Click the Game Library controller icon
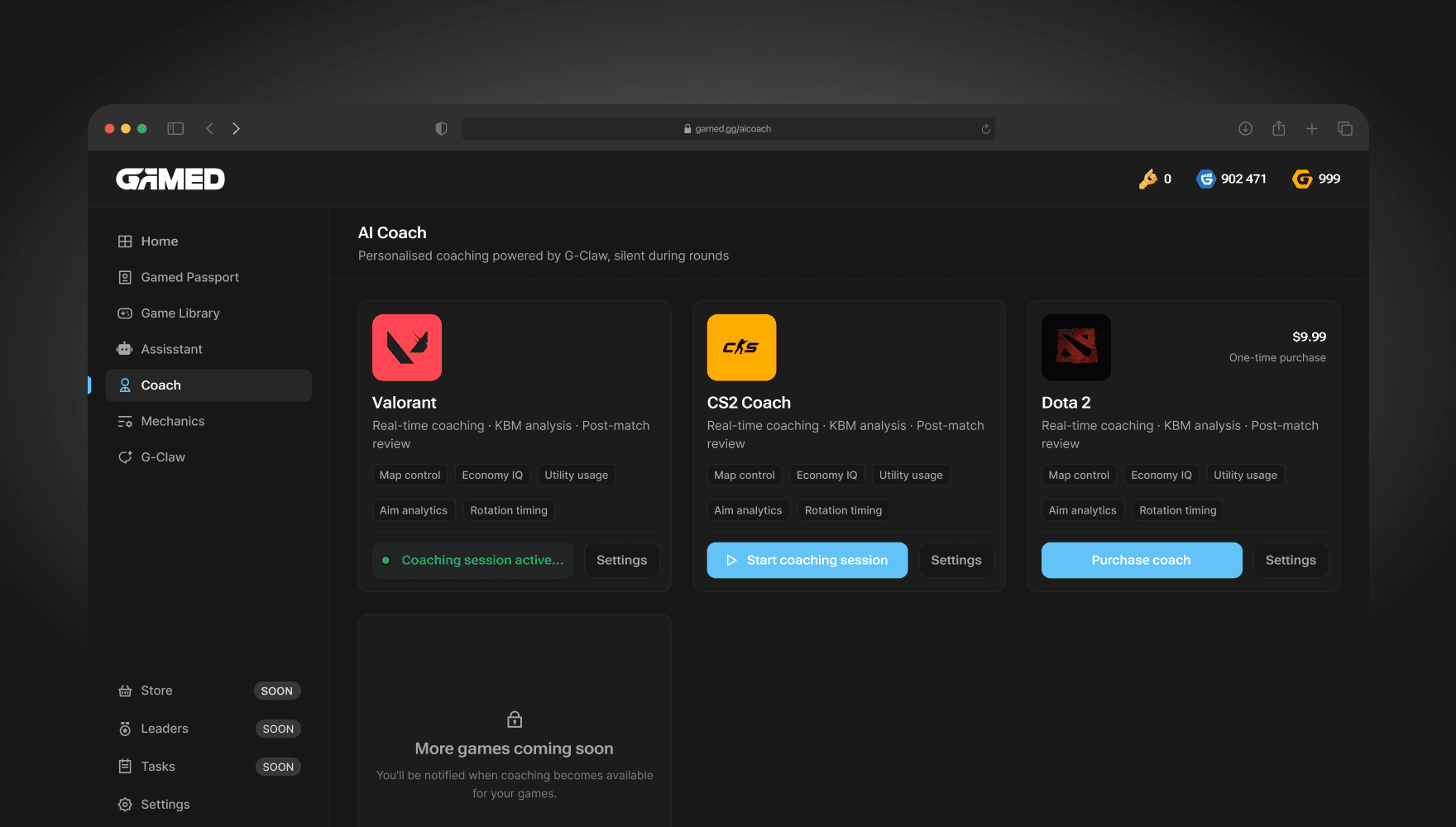 [125, 313]
